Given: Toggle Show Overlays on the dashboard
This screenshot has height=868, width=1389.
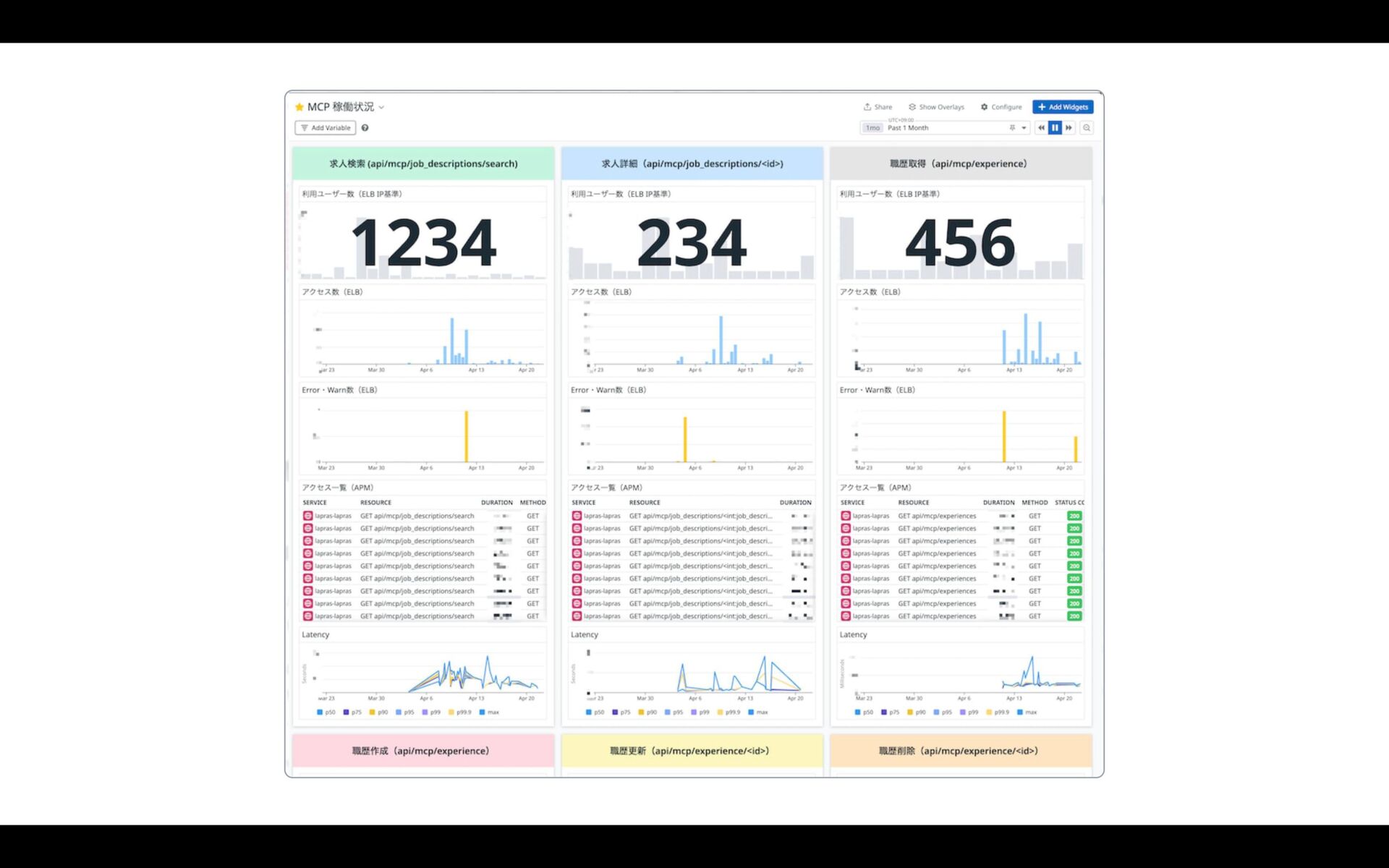Looking at the screenshot, I should [x=936, y=107].
